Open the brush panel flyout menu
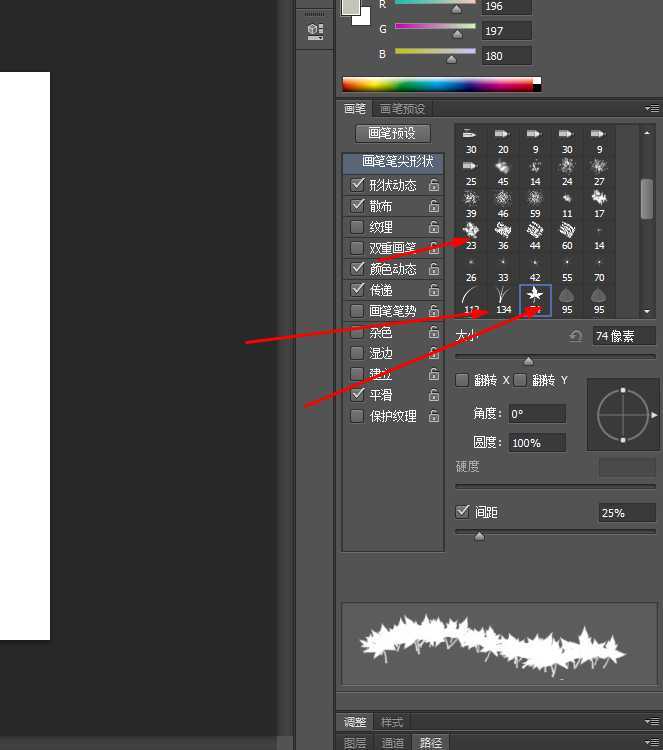The width and height of the screenshot is (663, 750). 652,109
